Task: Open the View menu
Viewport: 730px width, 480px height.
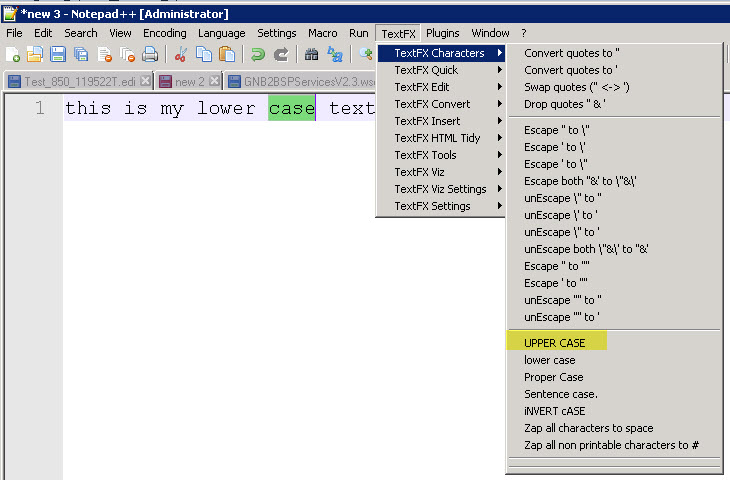Action: click(x=120, y=33)
